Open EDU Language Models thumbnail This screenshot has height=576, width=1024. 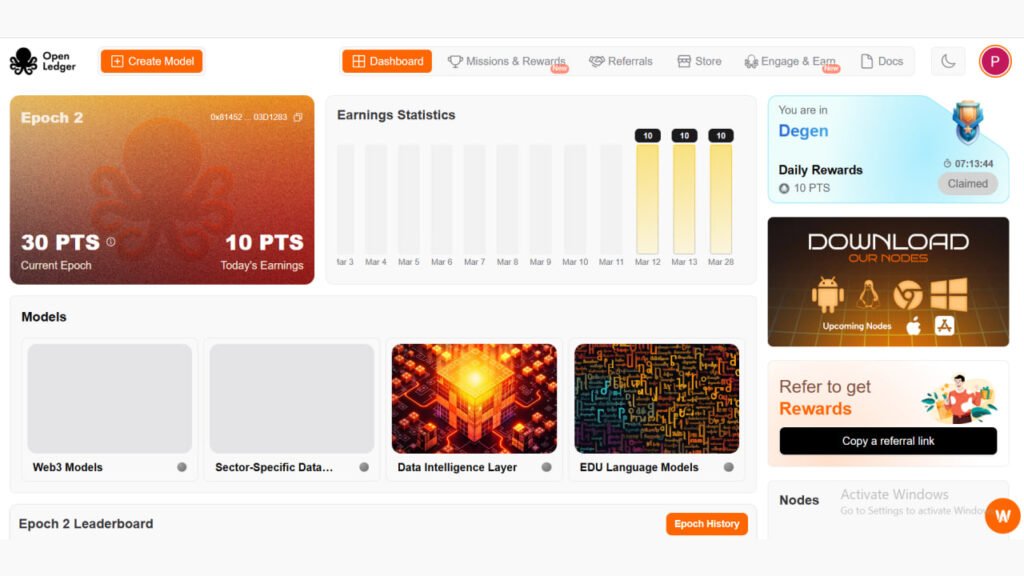[656, 398]
